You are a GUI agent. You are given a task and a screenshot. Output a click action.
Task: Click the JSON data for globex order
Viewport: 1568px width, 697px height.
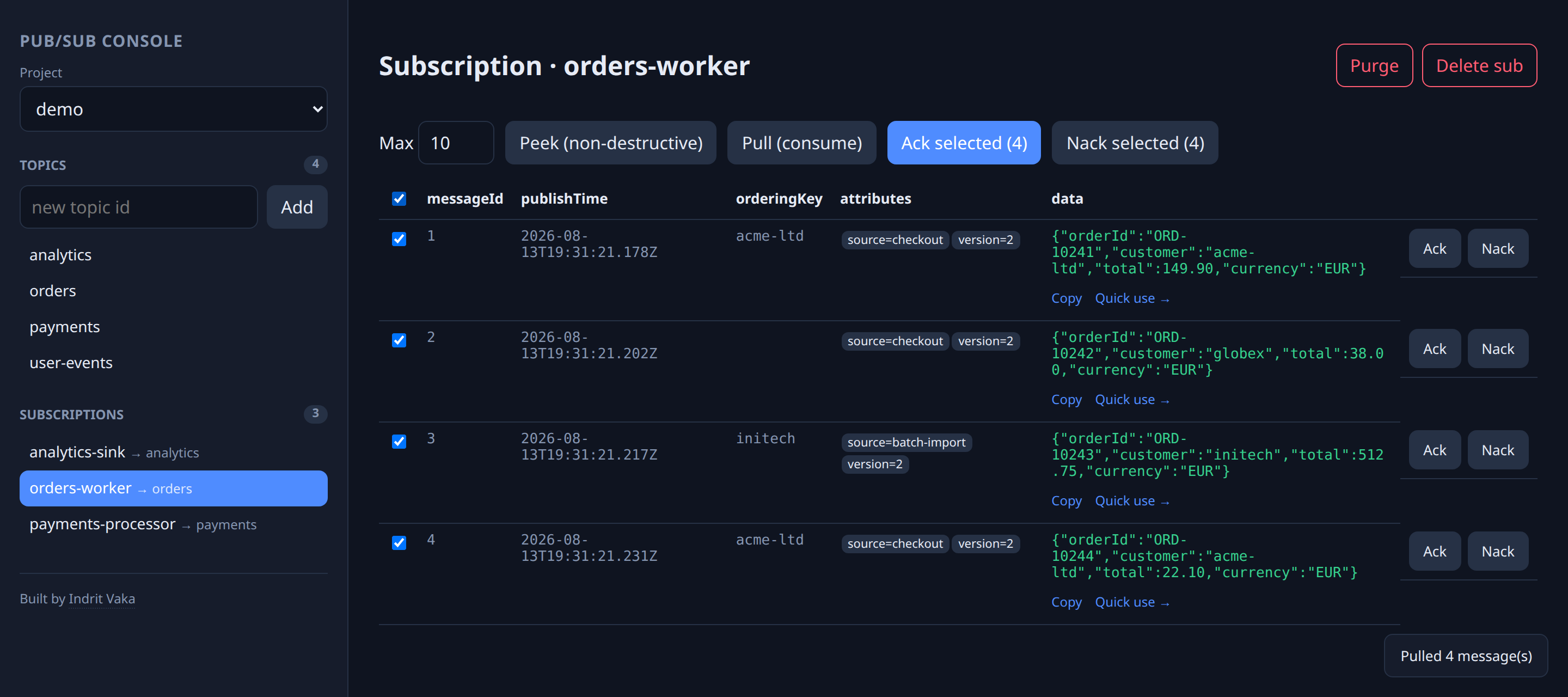(1217, 353)
